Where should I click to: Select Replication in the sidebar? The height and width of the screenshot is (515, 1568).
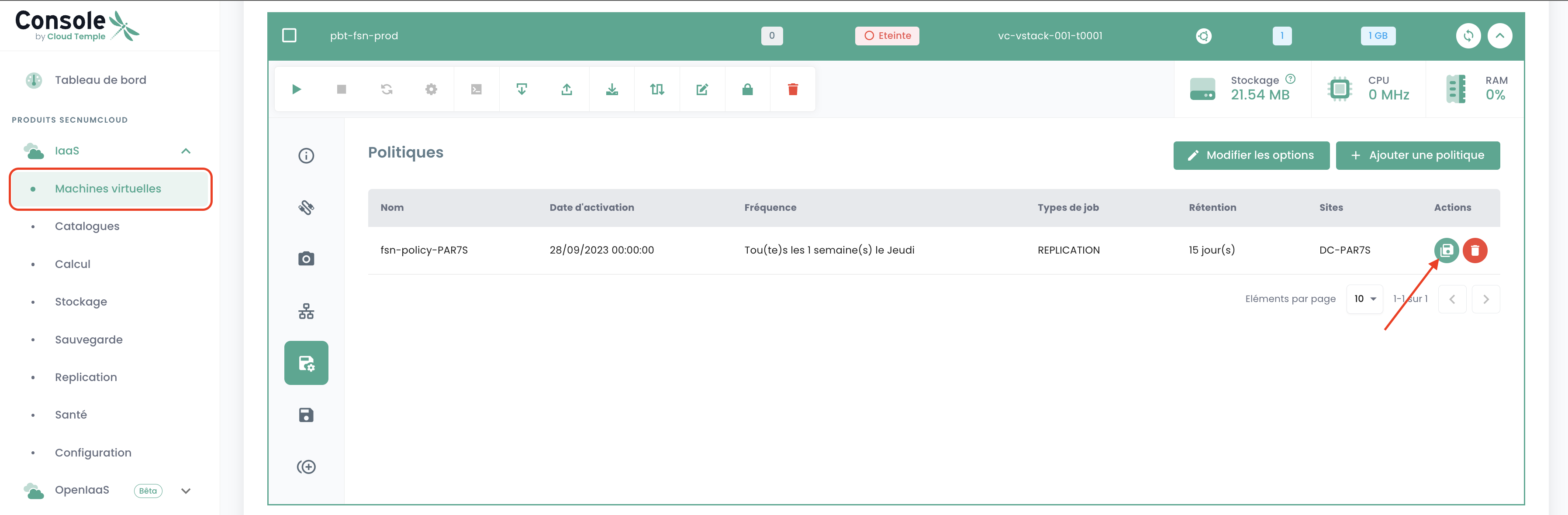(x=86, y=377)
